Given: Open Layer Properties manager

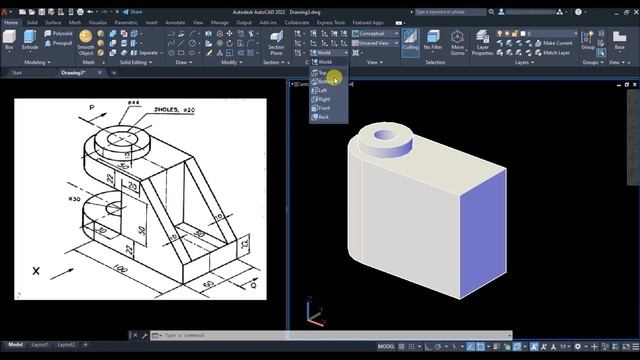Looking at the screenshot, I should point(482,42).
